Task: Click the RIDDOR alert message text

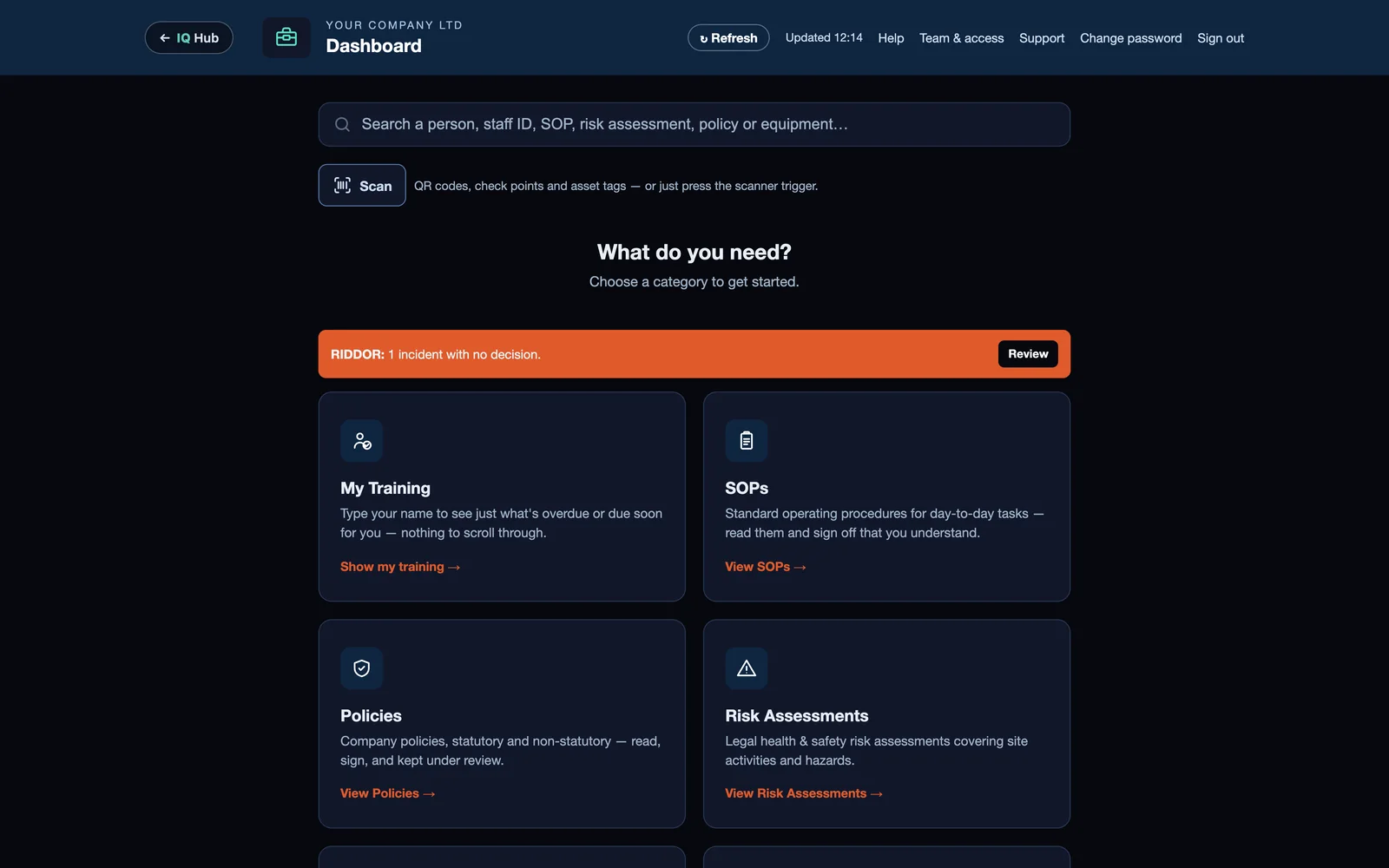Action: [x=436, y=354]
